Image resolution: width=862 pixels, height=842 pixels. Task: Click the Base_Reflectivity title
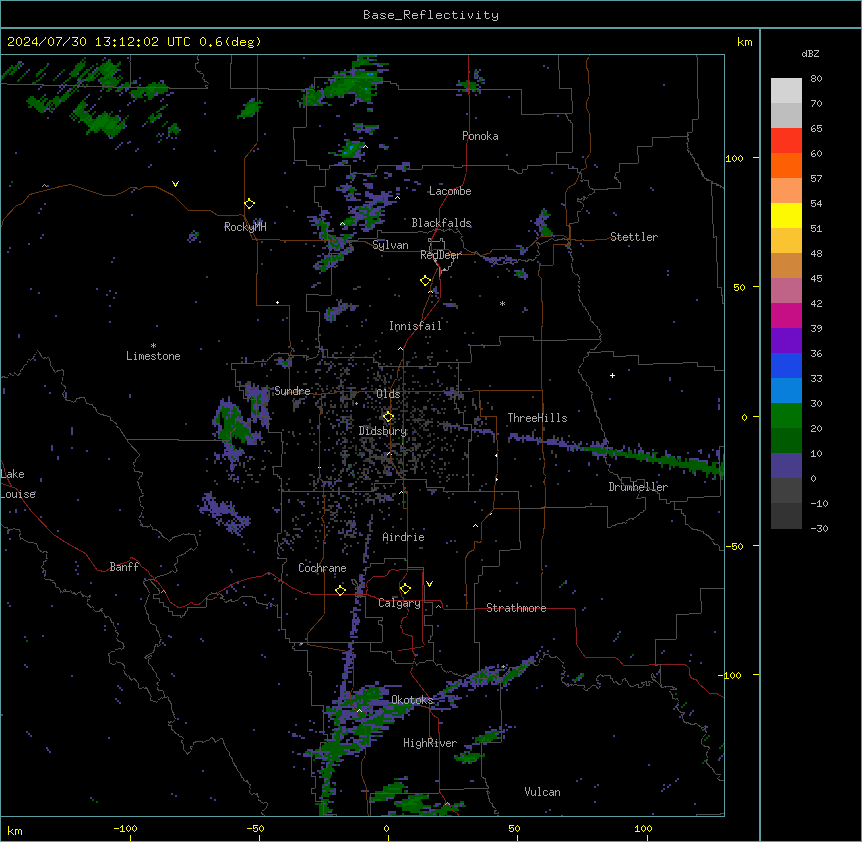click(x=431, y=15)
